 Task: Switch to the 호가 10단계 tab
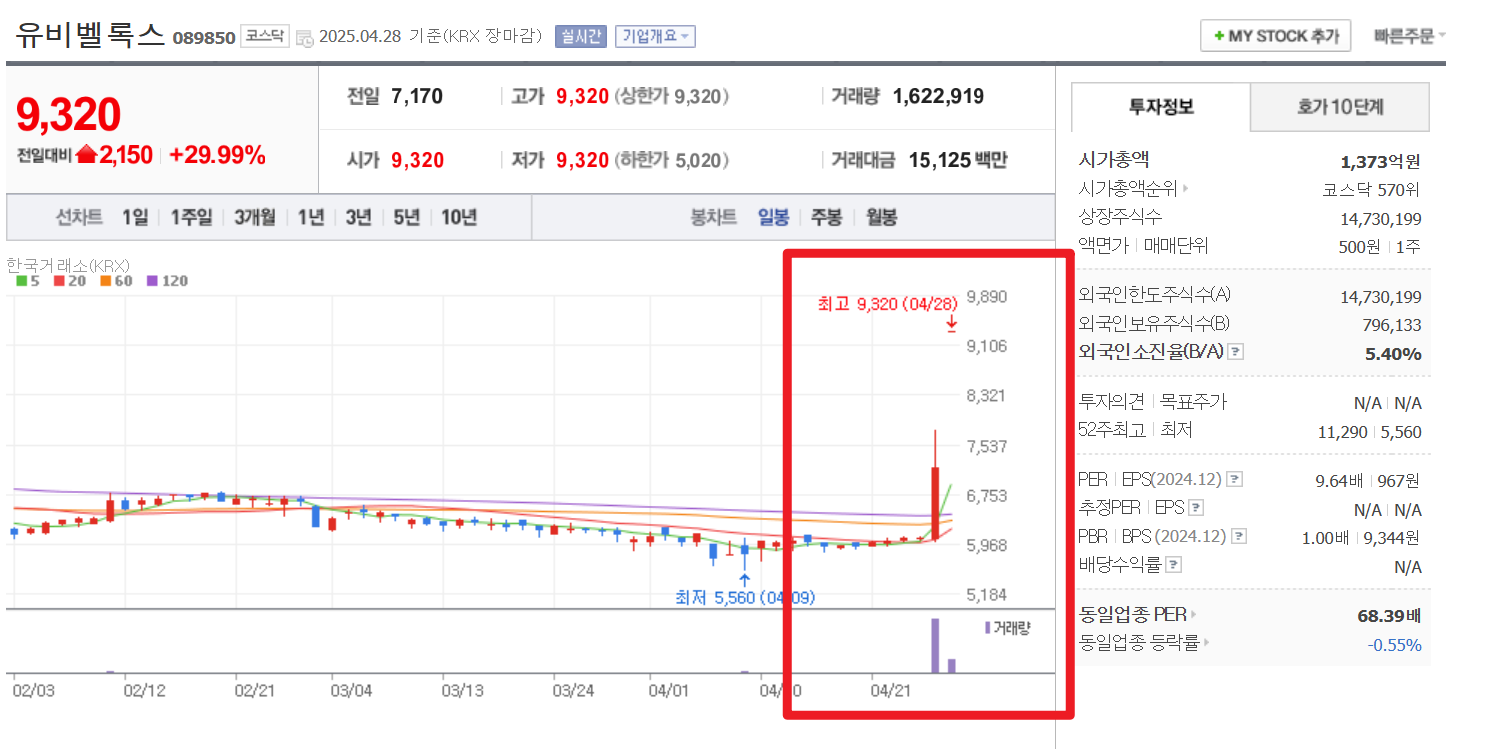(1339, 107)
